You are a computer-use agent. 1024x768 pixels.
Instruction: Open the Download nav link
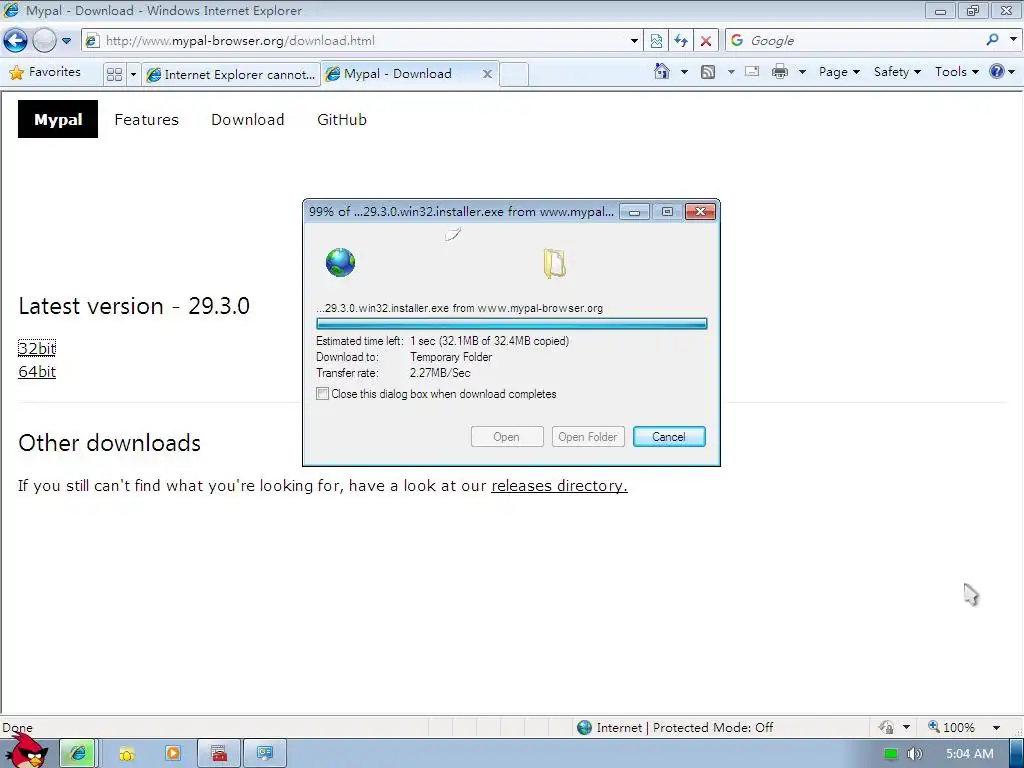point(248,120)
